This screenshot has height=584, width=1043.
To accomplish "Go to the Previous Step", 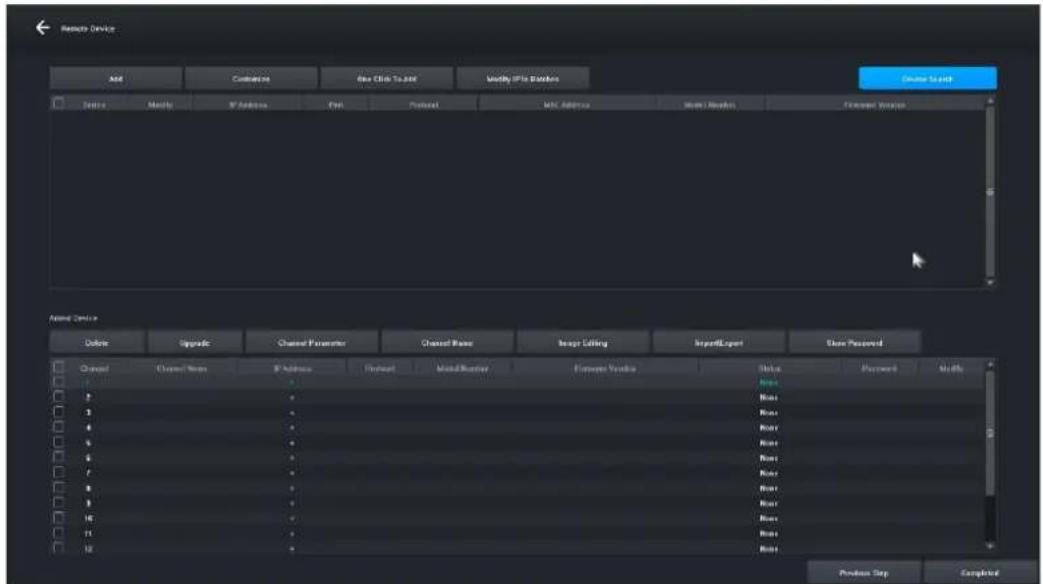I will click(x=863, y=573).
